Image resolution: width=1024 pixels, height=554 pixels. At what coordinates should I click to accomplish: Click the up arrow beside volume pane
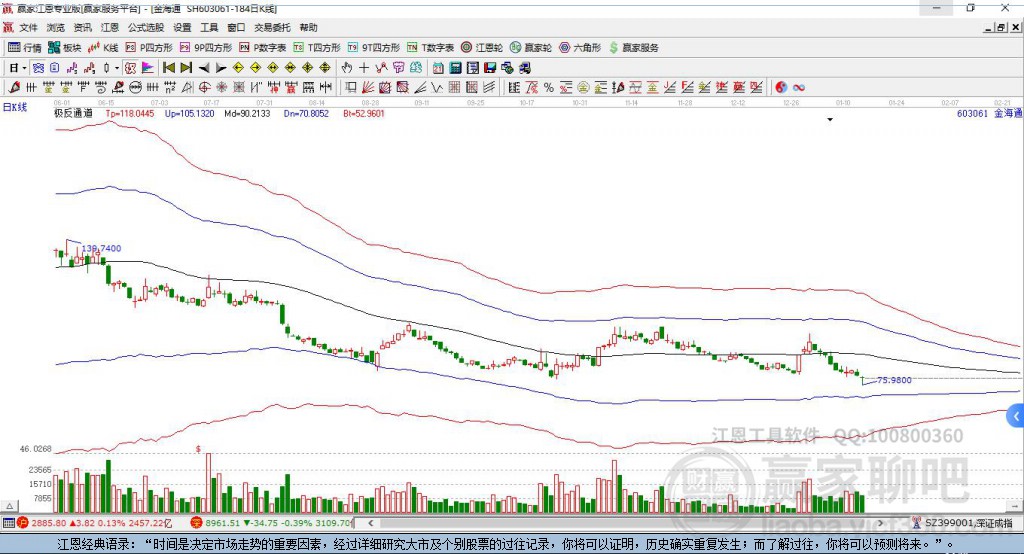[9, 506]
